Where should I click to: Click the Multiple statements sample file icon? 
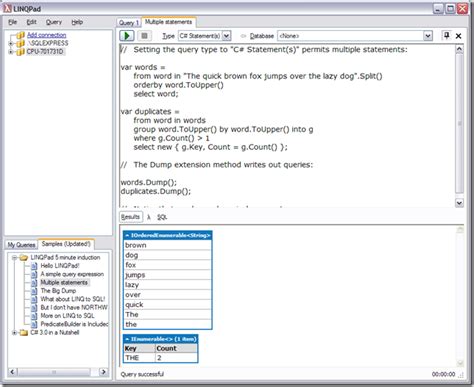pyautogui.click(x=34, y=283)
